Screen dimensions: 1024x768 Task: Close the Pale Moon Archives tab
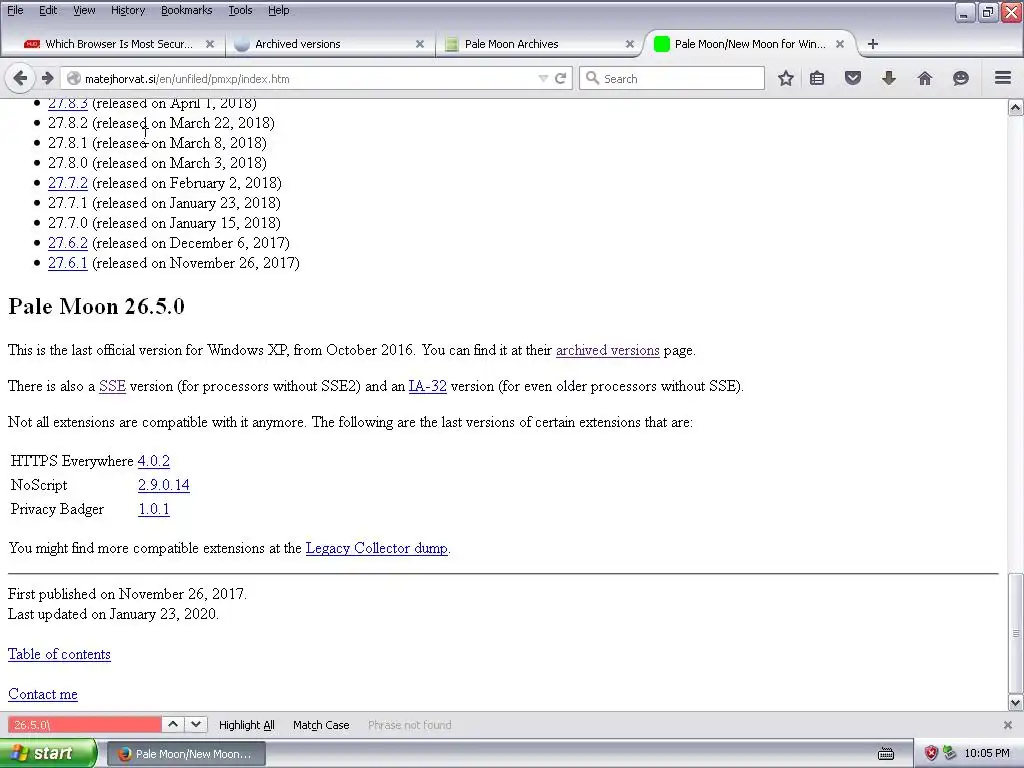tap(630, 44)
